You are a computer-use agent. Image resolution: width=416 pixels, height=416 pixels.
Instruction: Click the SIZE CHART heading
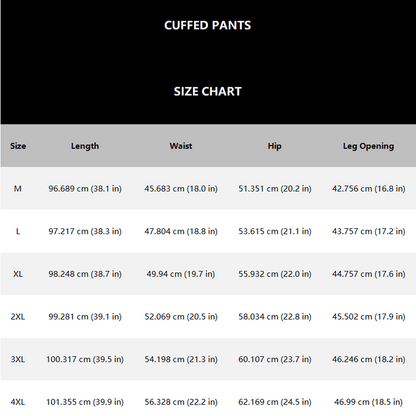[207, 91]
